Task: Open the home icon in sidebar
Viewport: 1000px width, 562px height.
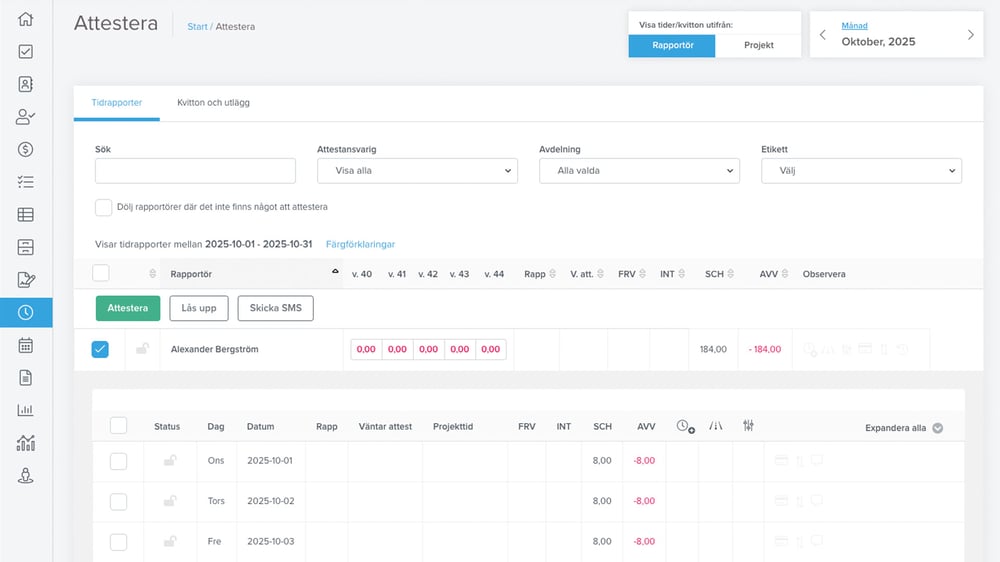Action: tap(26, 19)
